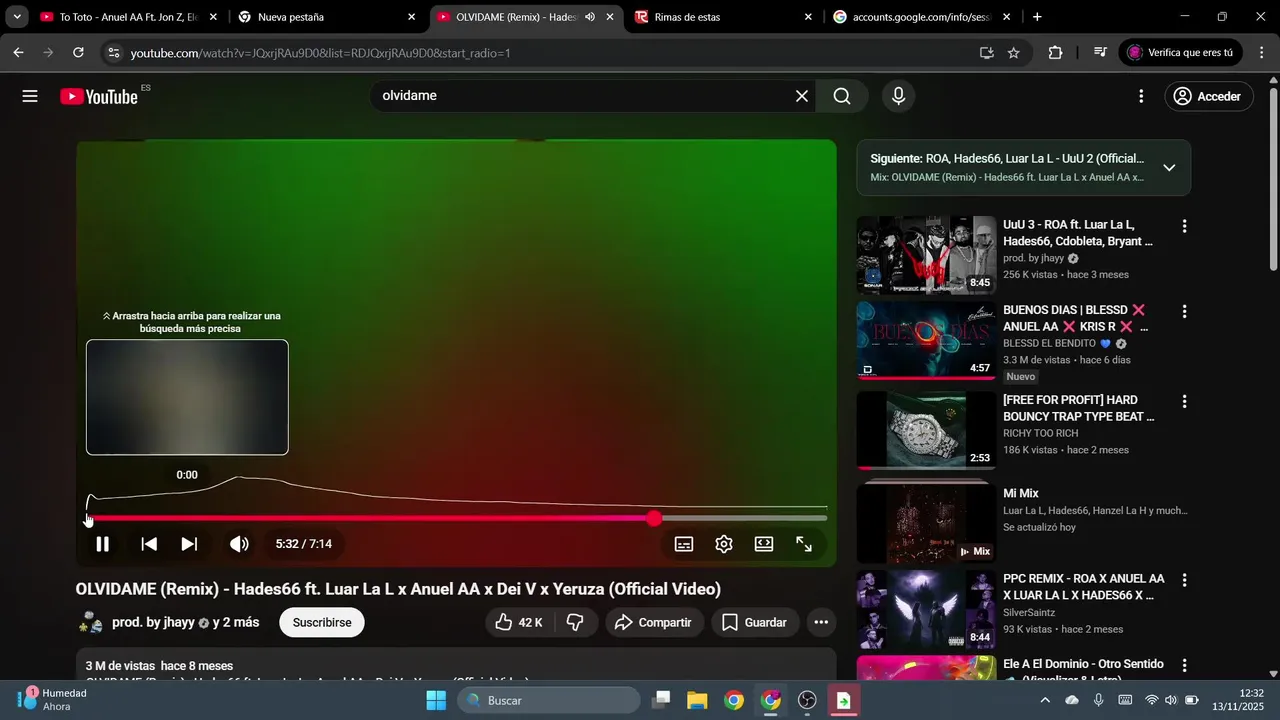The width and height of the screenshot is (1280, 720).
Task: Click the red playhead scrubber dot
Action: (x=654, y=518)
